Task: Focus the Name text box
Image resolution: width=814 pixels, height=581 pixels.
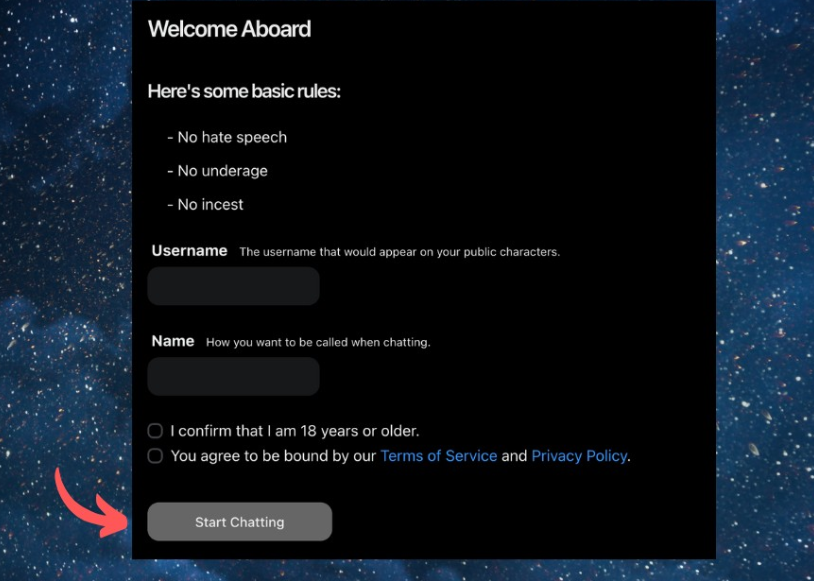Action: [x=233, y=377]
